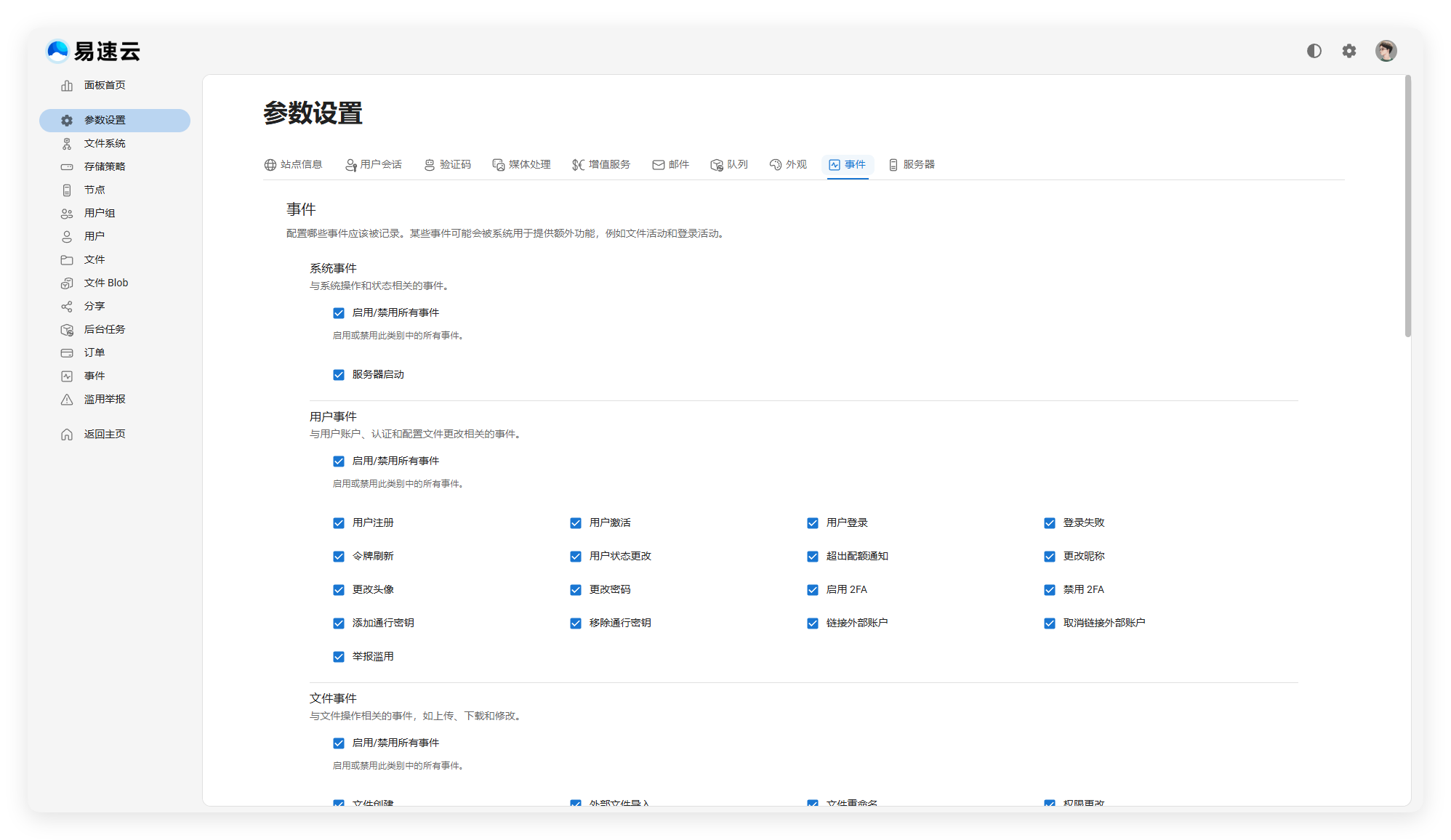The height and width of the screenshot is (840, 1451).
Task: Switch to 媒体处理 tab
Action: [521, 165]
